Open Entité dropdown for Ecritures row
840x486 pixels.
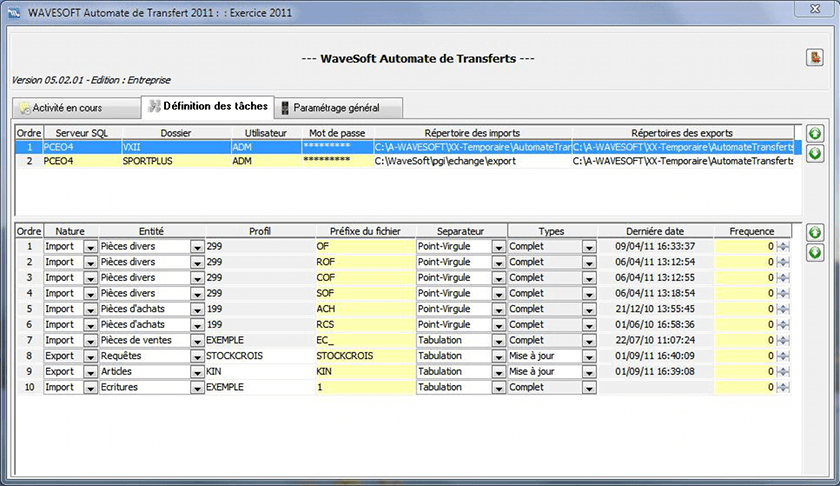click(197, 388)
